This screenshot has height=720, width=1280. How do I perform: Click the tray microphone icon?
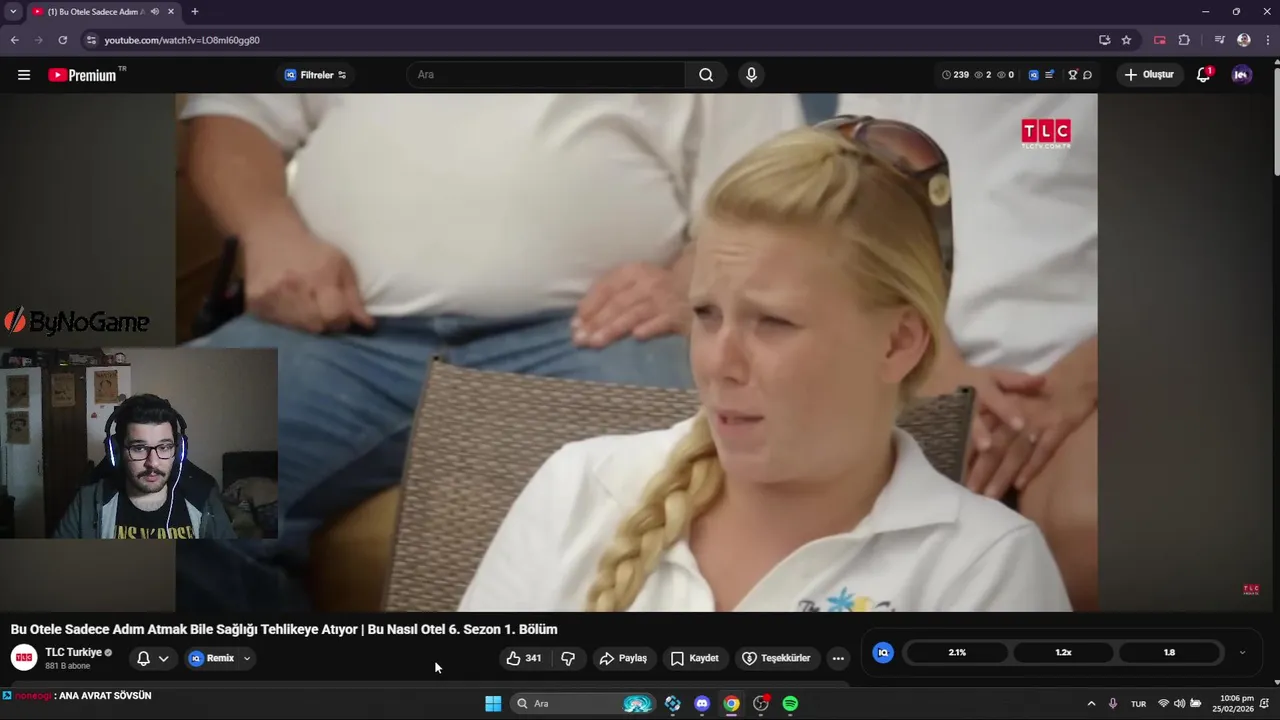click(1113, 704)
